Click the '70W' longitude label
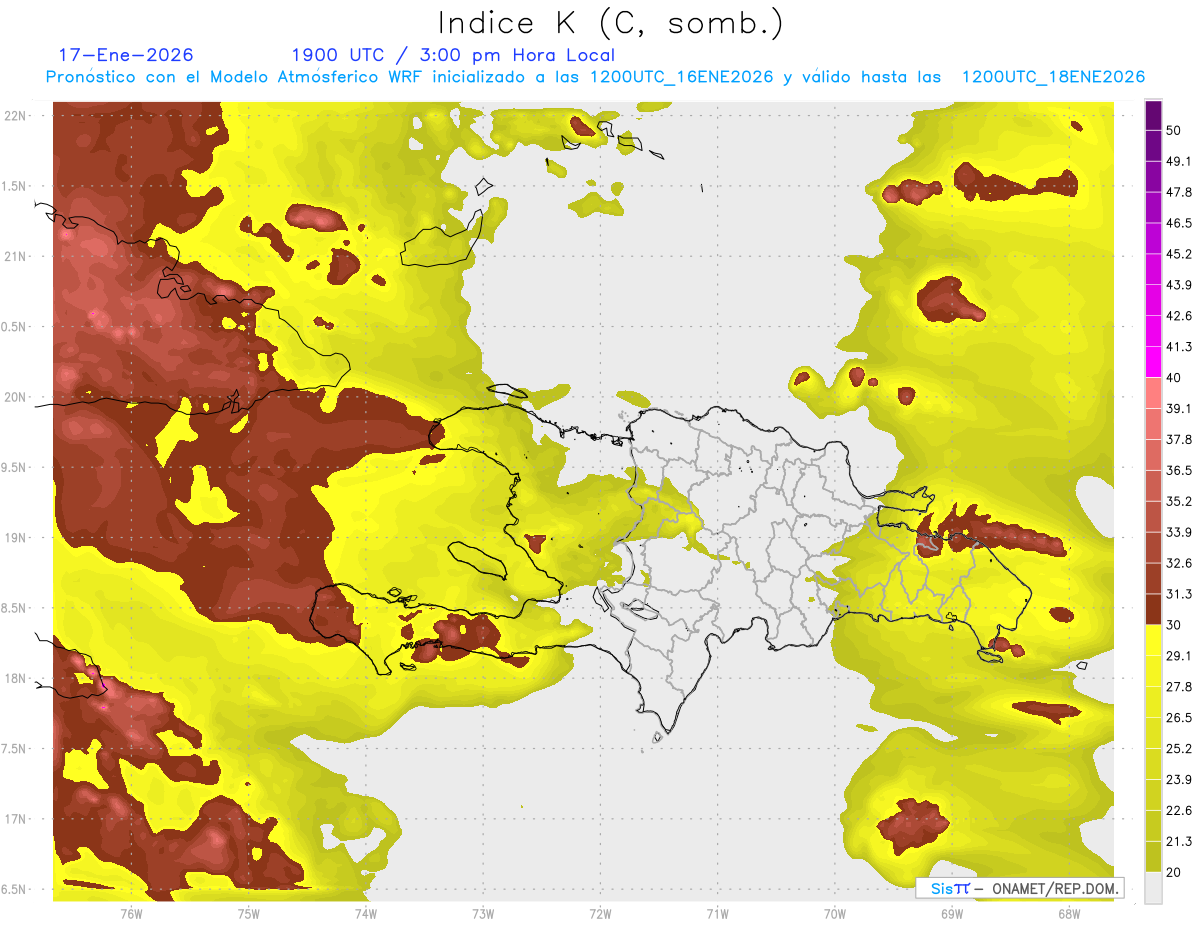 (834, 913)
